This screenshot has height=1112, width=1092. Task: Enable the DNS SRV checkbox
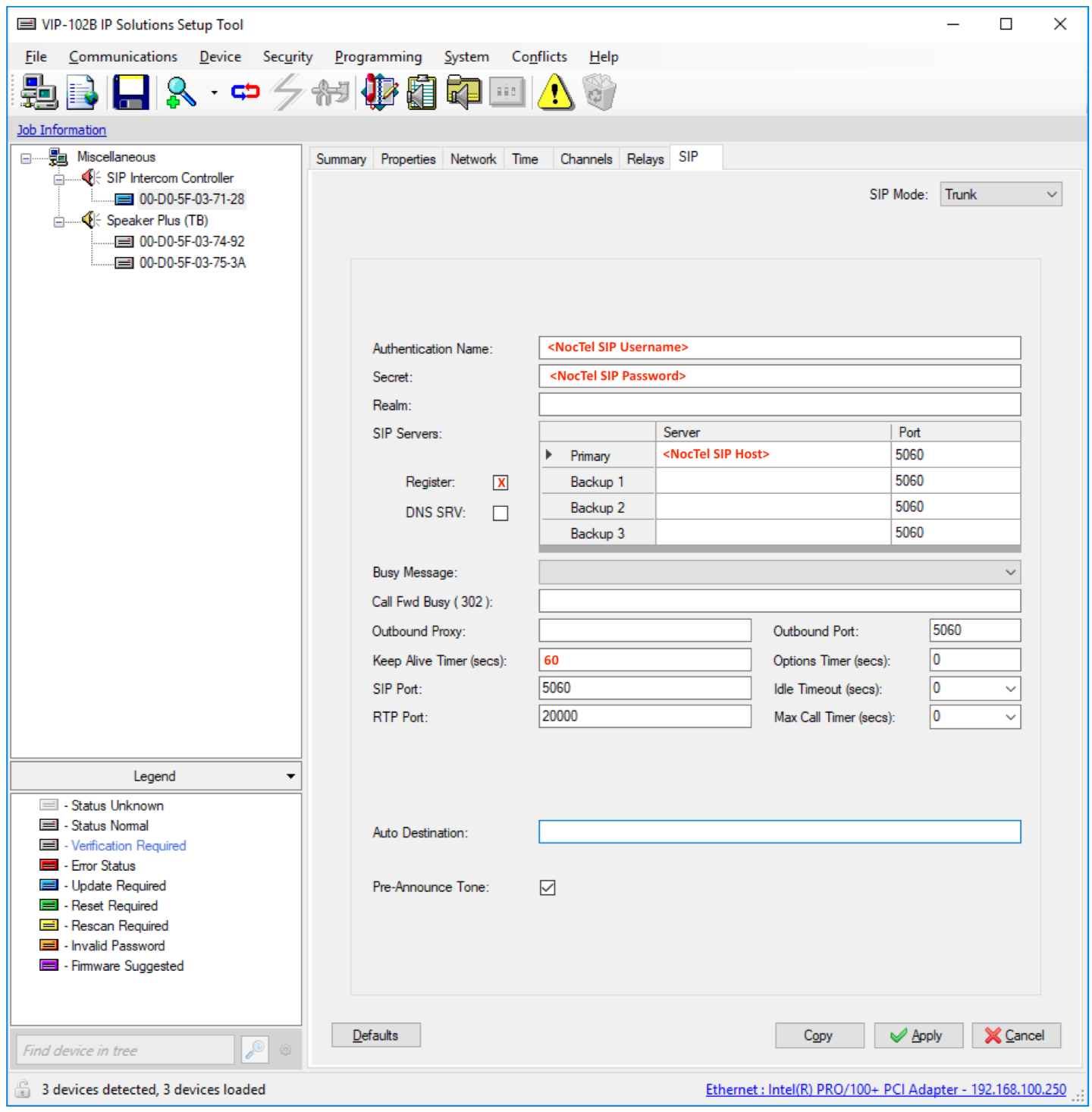pyautogui.click(x=500, y=514)
